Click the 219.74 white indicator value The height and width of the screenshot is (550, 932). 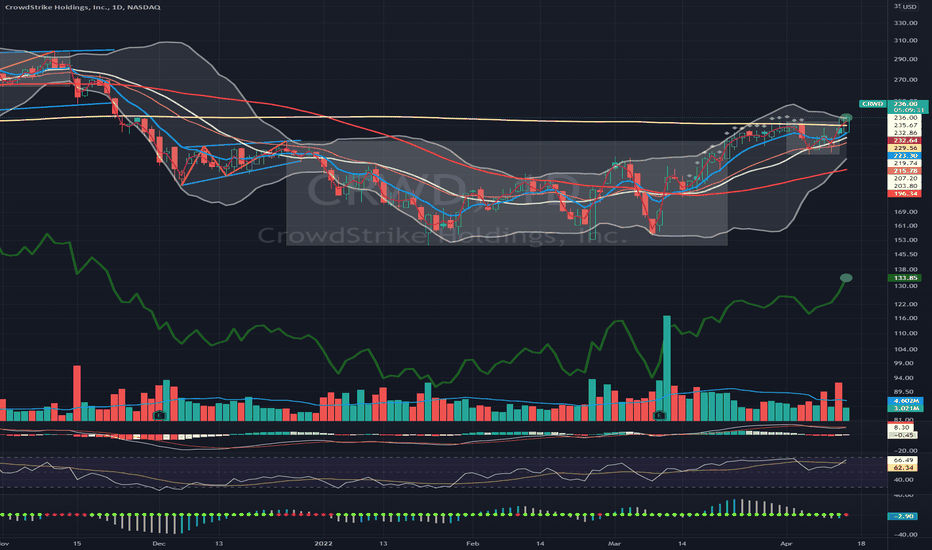pyautogui.click(x=903, y=163)
